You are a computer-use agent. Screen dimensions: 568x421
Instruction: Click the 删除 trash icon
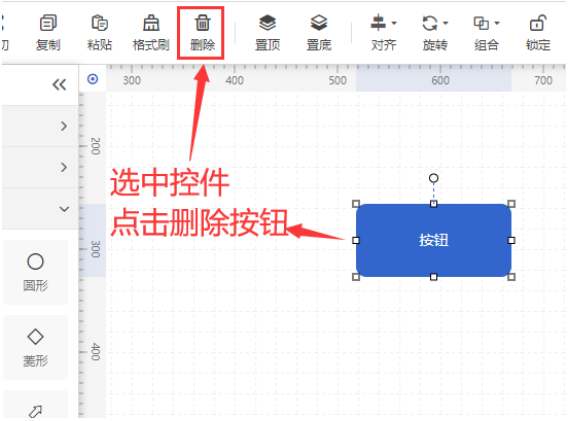coord(202,23)
